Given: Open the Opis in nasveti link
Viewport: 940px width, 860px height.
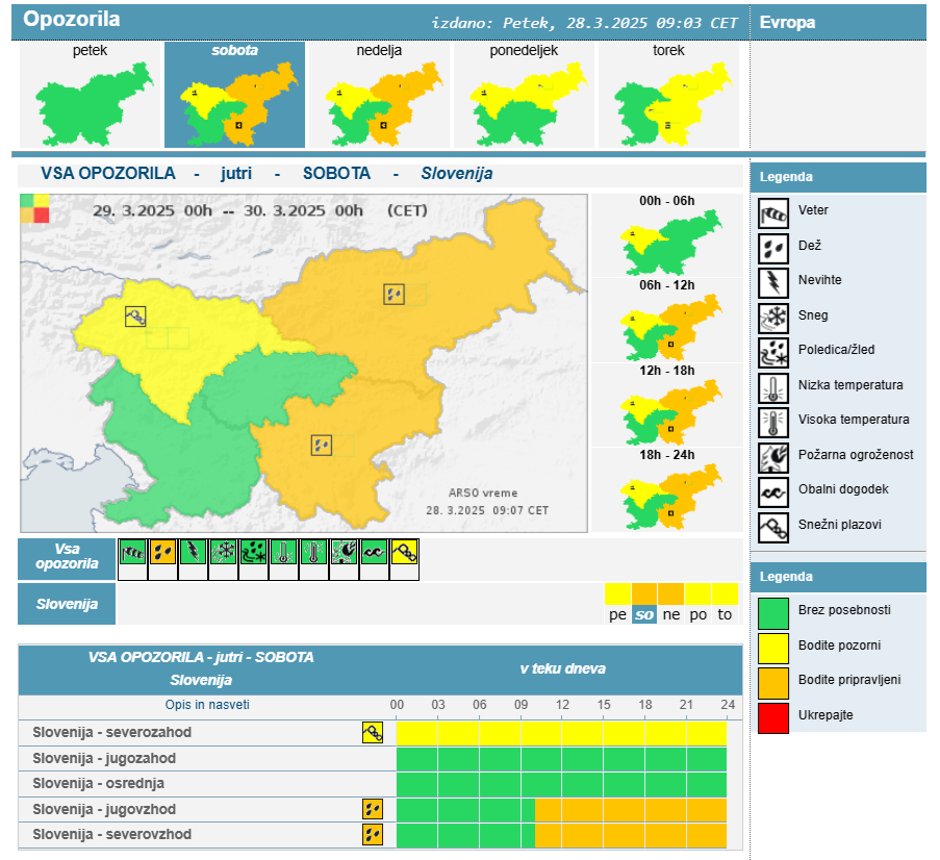Looking at the screenshot, I should pos(207,705).
